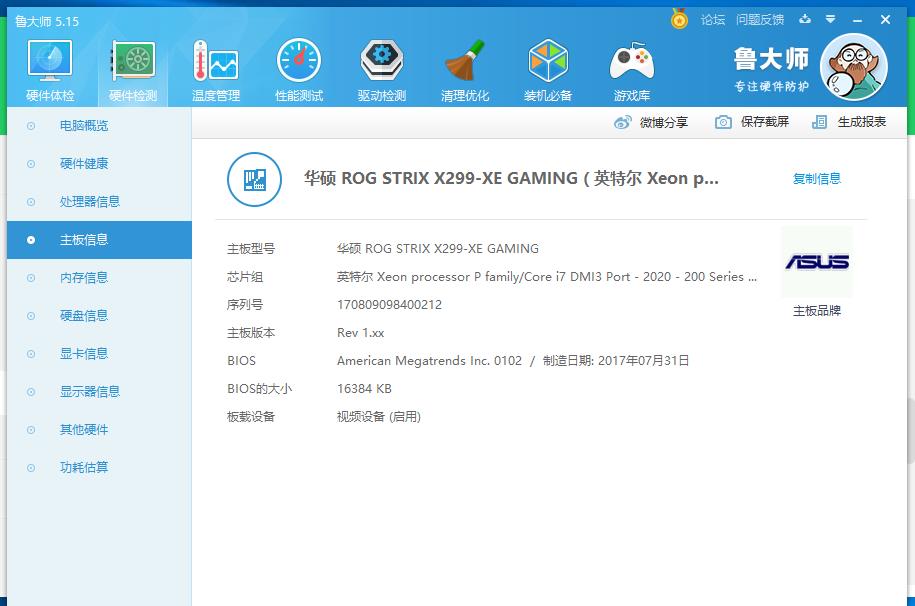
Task: Open 性能测试 speedometer icon
Action: (x=298, y=64)
